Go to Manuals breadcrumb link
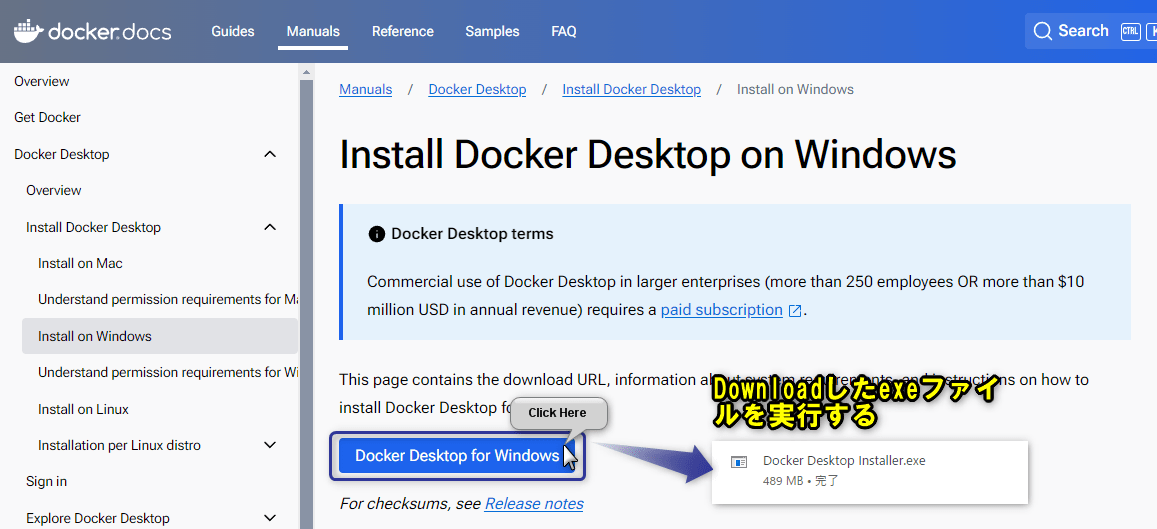Viewport: 1157px width, 529px height. click(x=365, y=89)
